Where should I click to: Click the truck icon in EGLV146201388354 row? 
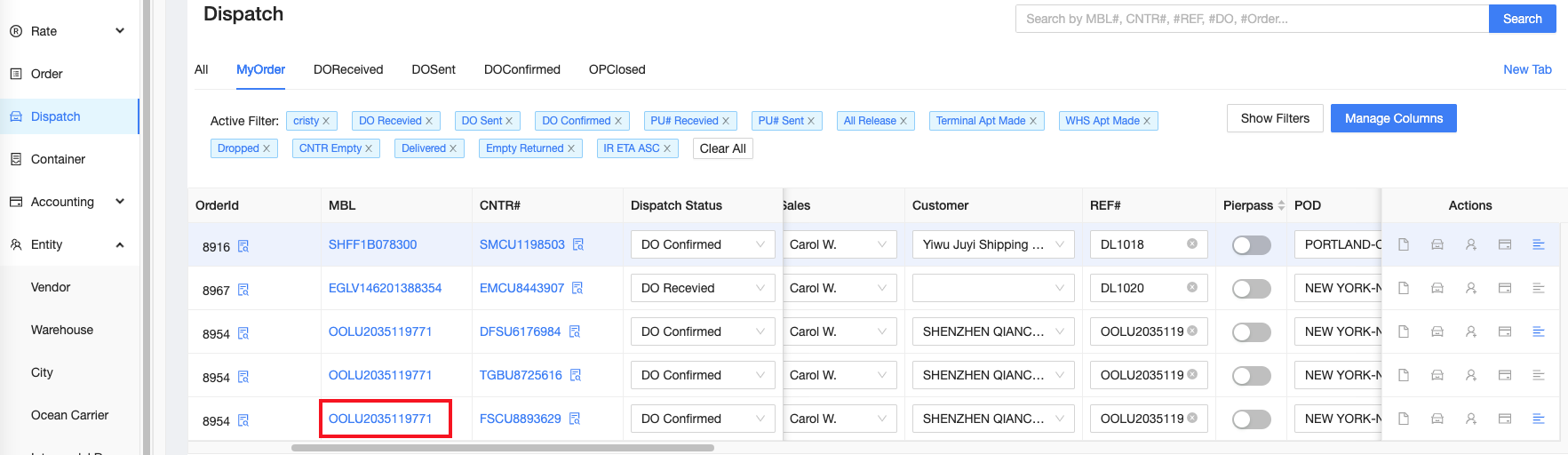coord(1437,288)
